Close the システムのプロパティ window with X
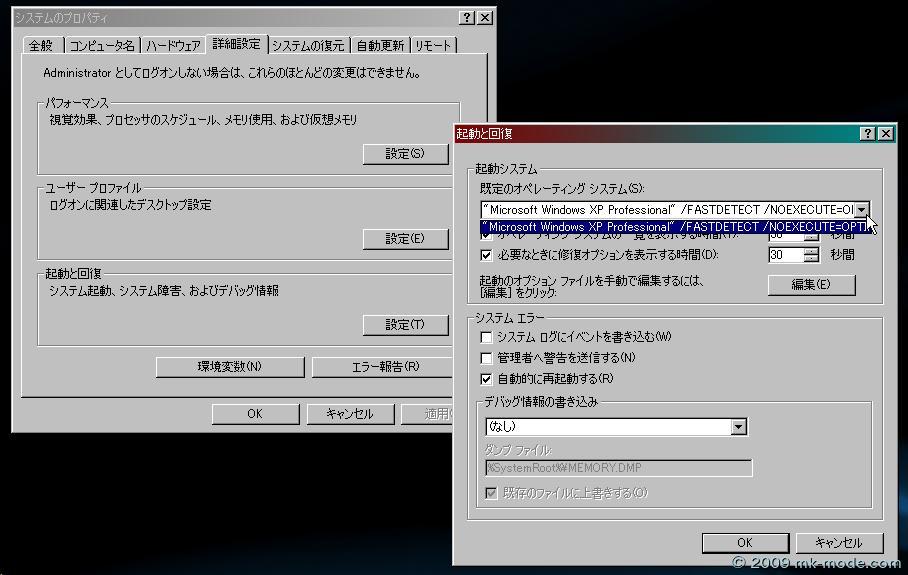Image resolution: width=908 pixels, height=575 pixels. (485, 18)
